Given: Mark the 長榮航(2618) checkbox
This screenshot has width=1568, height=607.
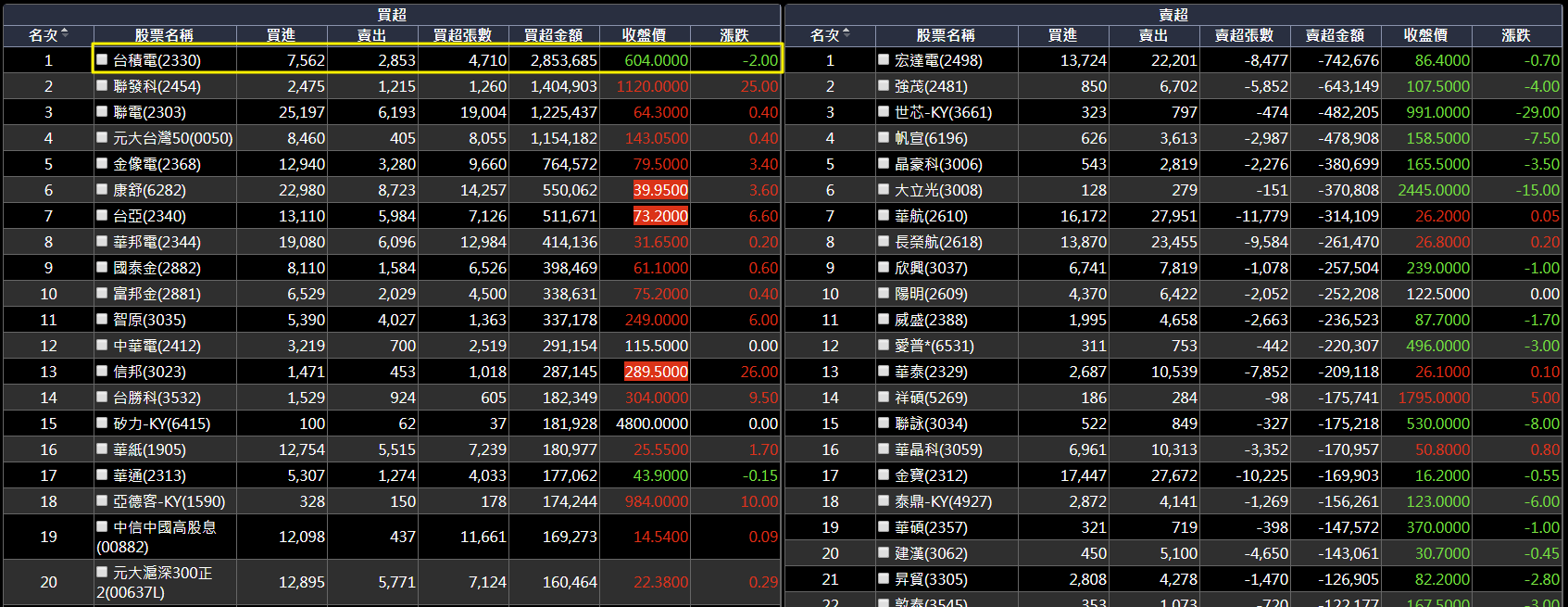Looking at the screenshot, I should click(884, 241).
